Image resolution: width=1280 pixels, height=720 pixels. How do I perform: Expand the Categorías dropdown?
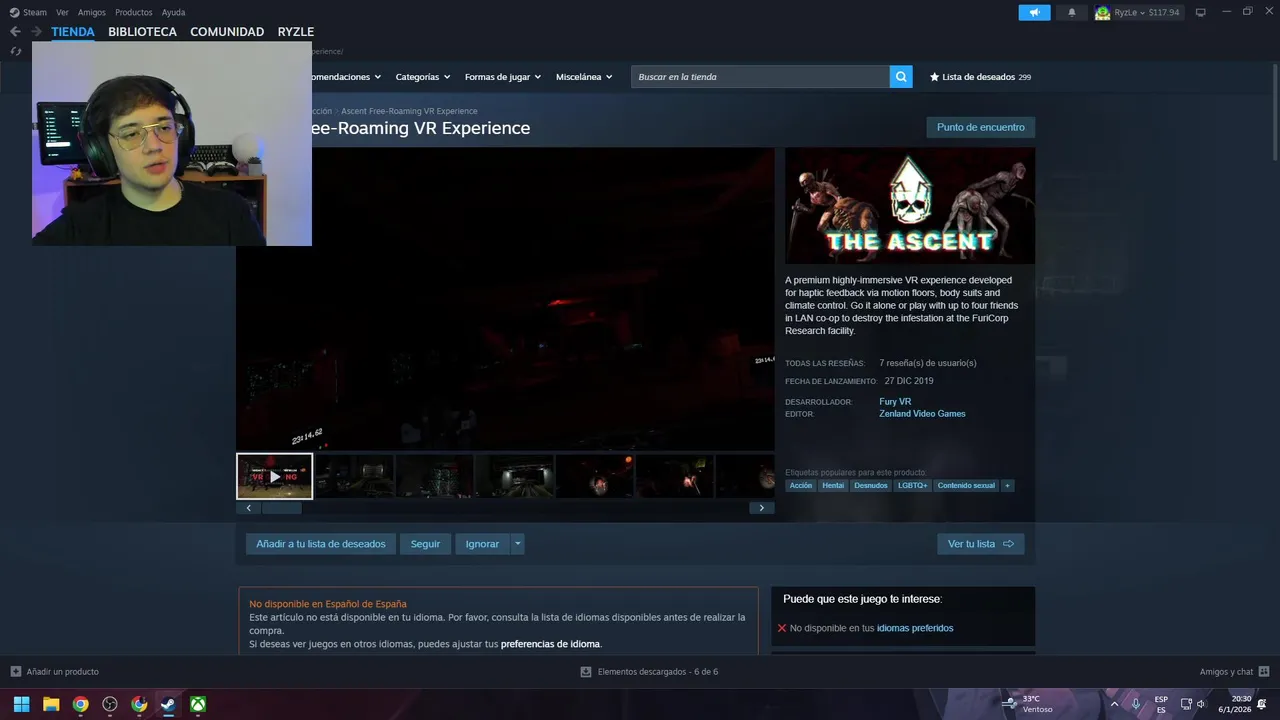pos(423,77)
